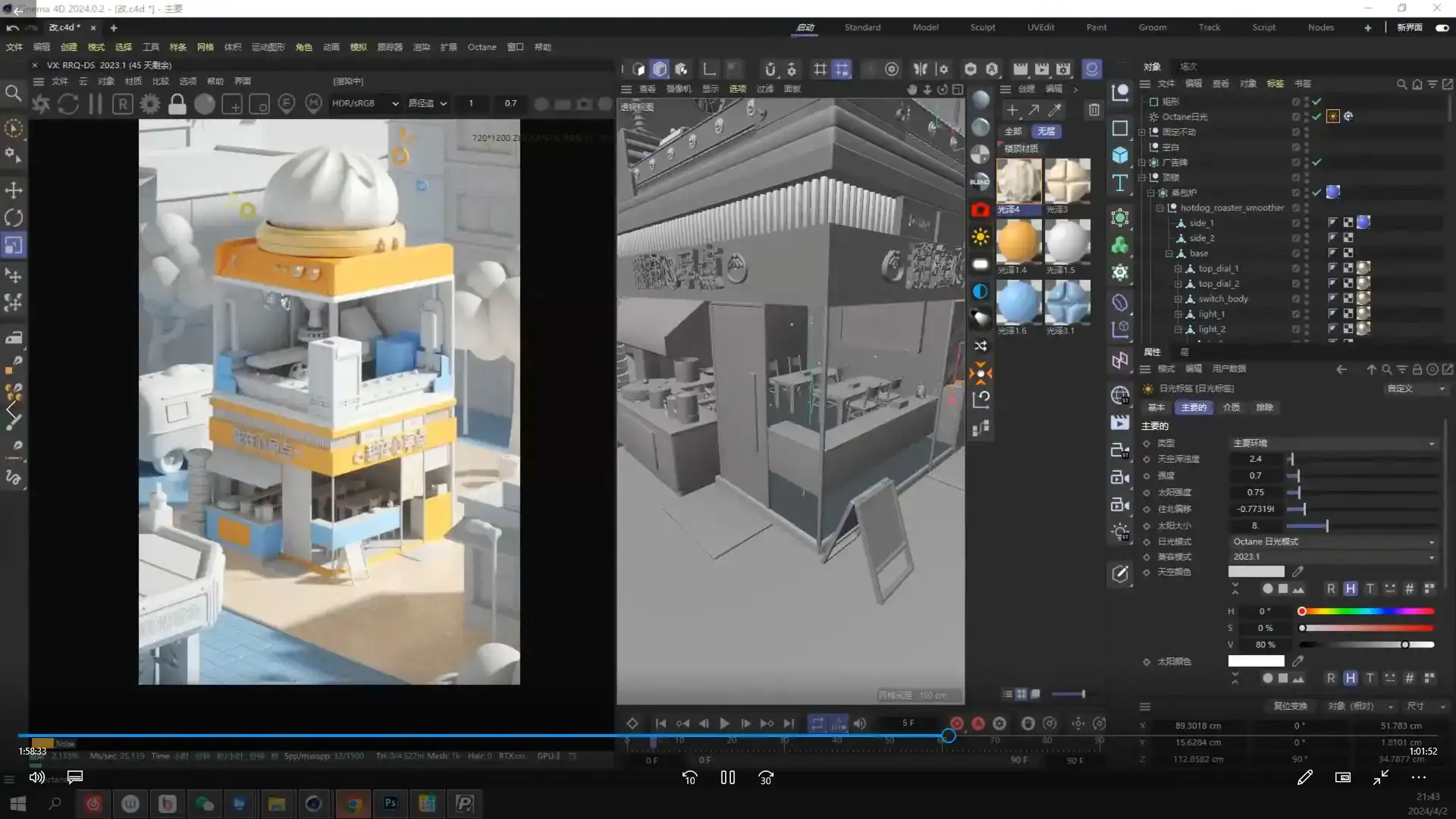Open the 类型 主要环境 dropdown

(1332, 443)
